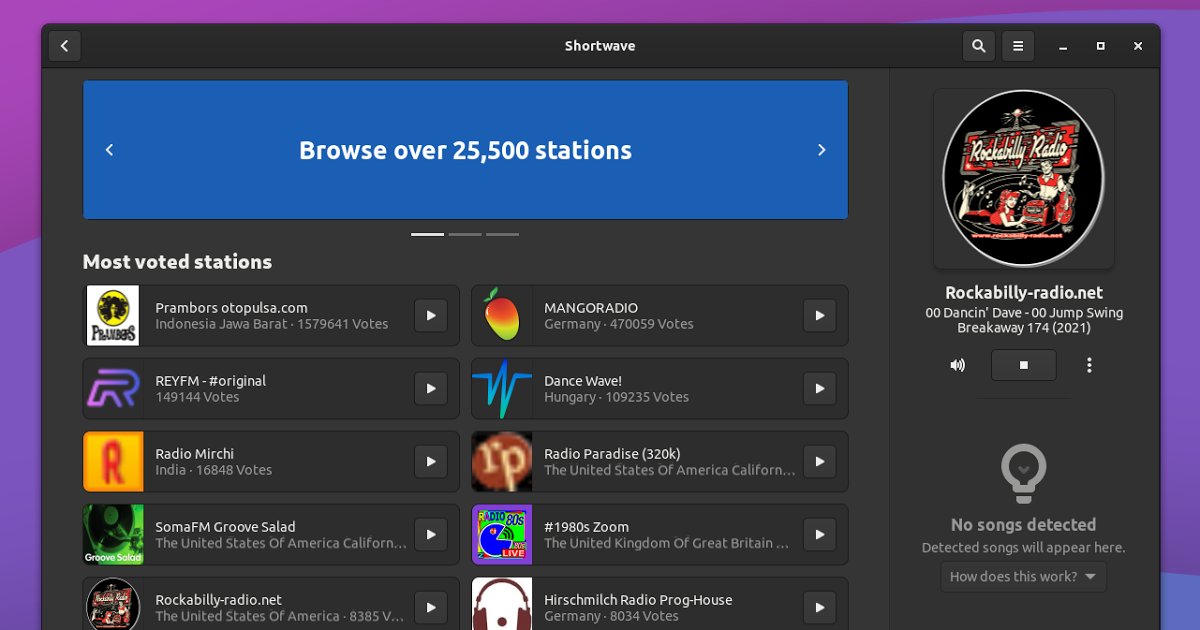Click 'Germany · 470059 Votes' under MANGORADIO
The height and width of the screenshot is (630, 1200).
point(619,324)
